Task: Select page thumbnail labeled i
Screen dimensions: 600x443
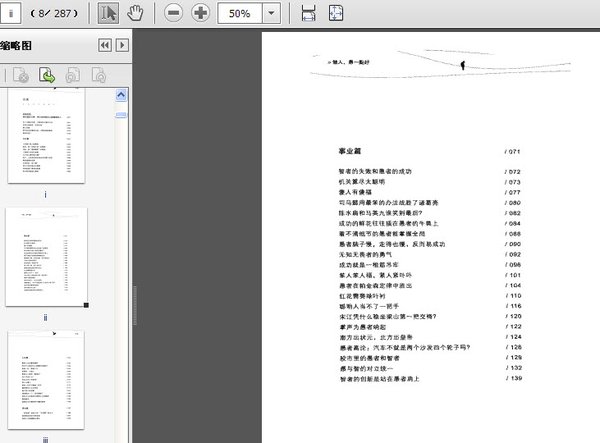Action: pos(46,136)
